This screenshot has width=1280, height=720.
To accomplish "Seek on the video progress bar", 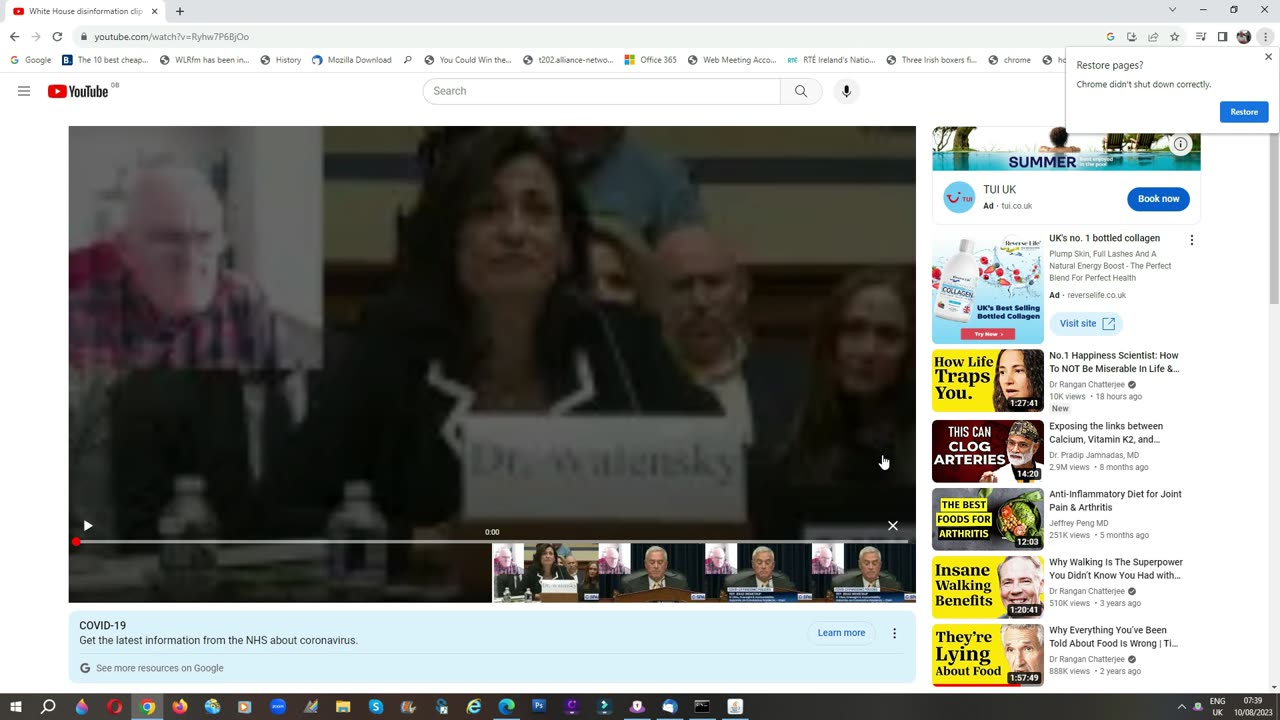I will (492, 542).
